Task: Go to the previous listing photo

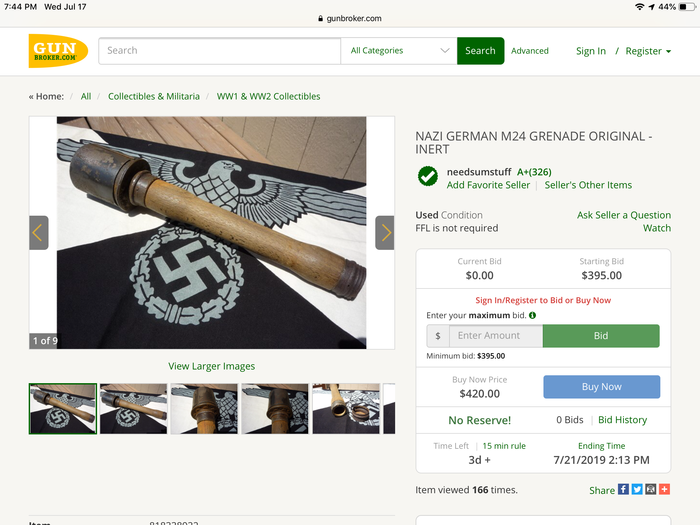Action: point(38,233)
